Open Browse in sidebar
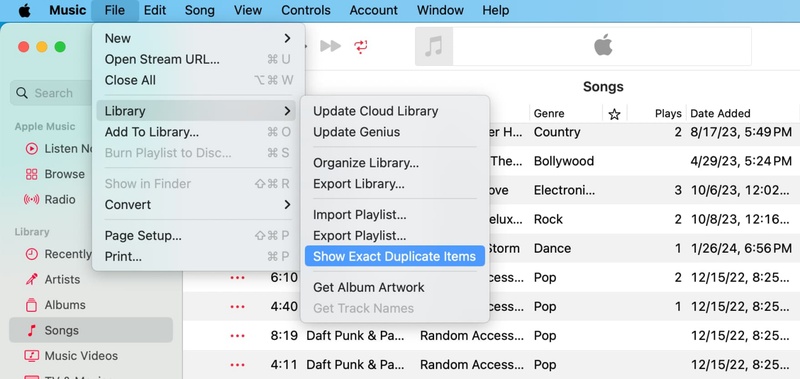 (x=55, y=174)
